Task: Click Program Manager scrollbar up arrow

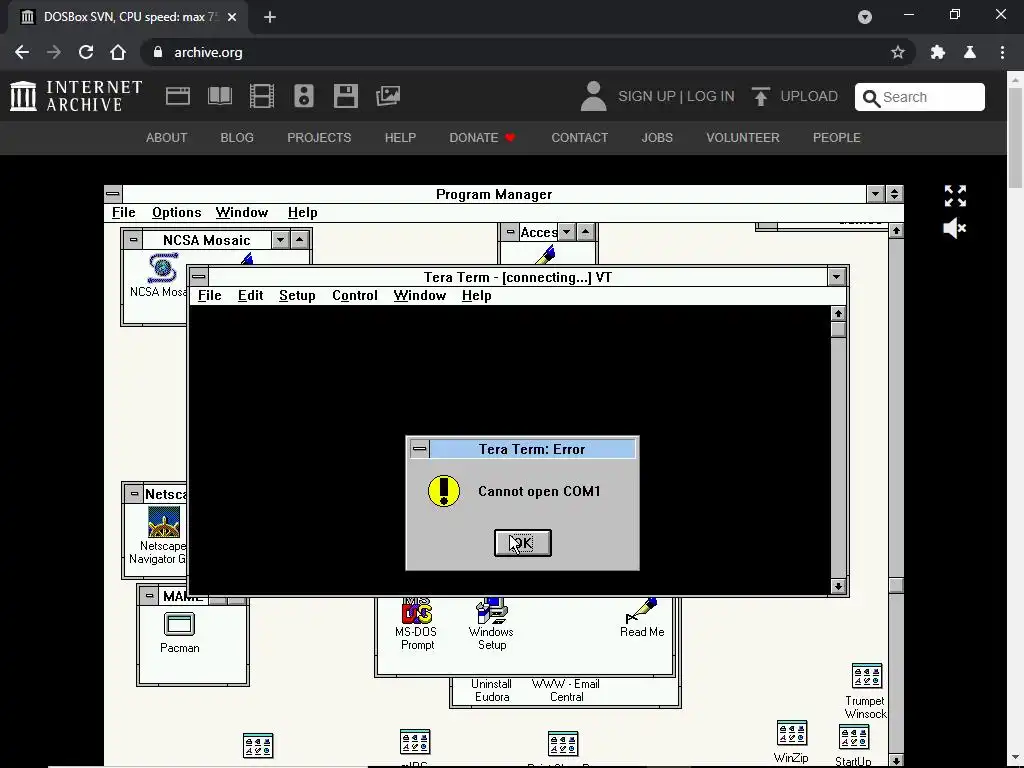Action: pos(896,231)
